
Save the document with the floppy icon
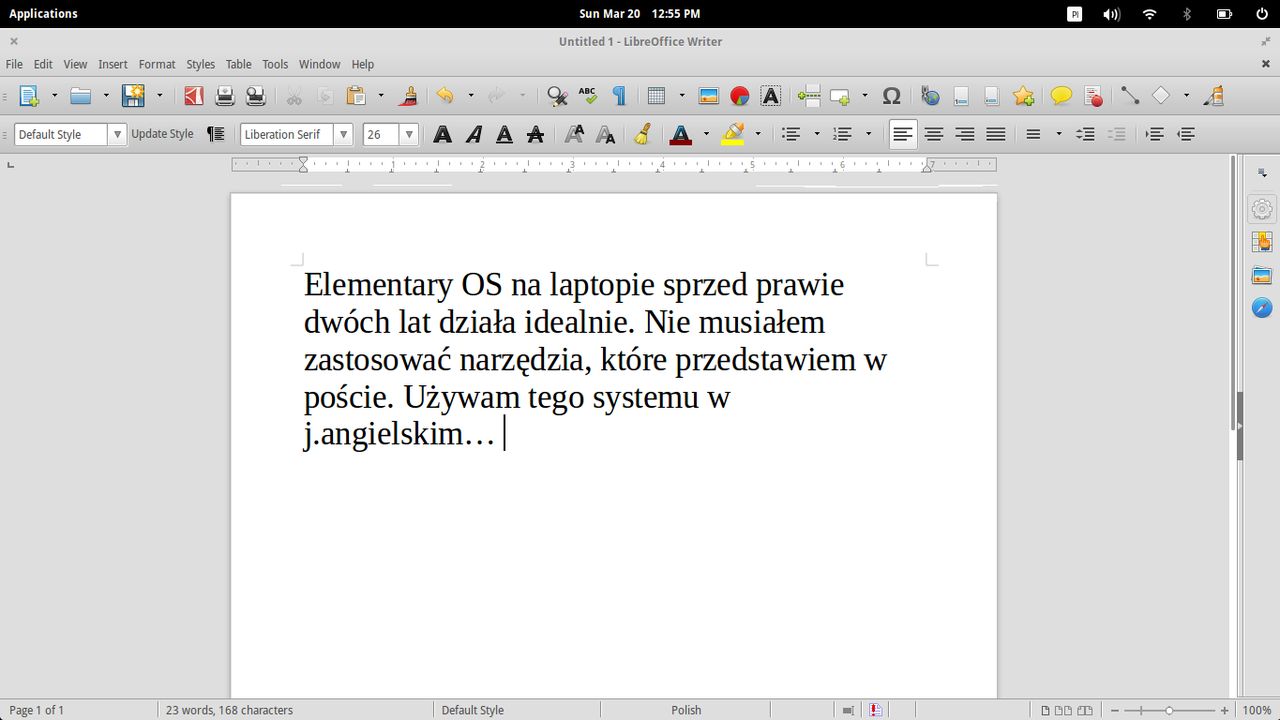133,96
